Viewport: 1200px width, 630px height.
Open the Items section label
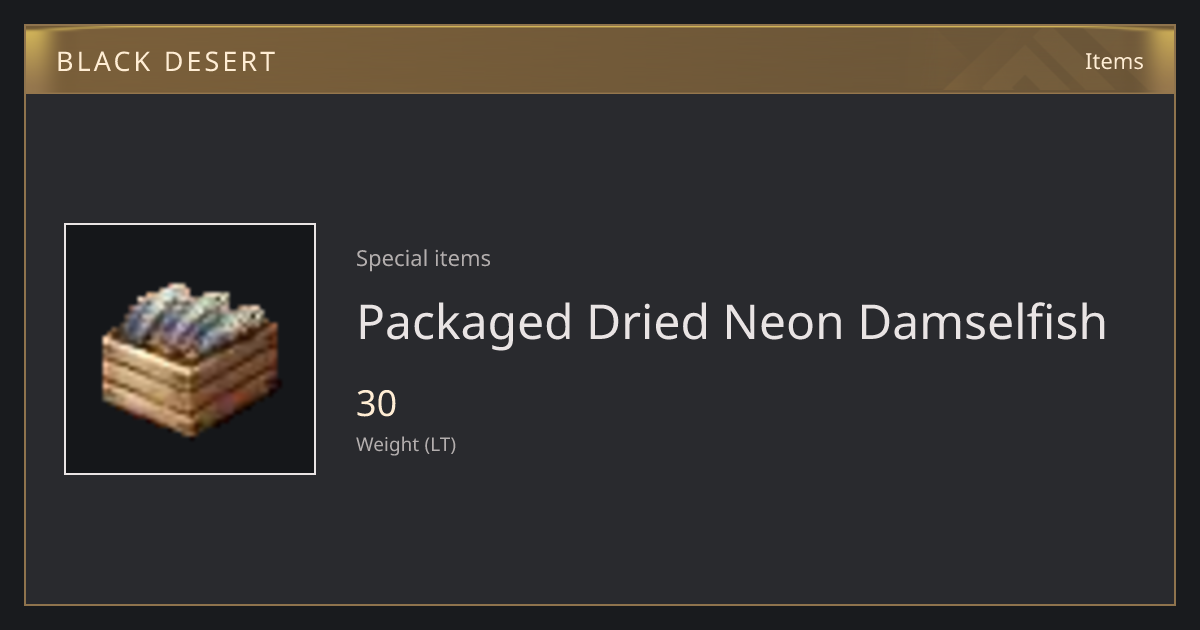(x=1114, y=61)
